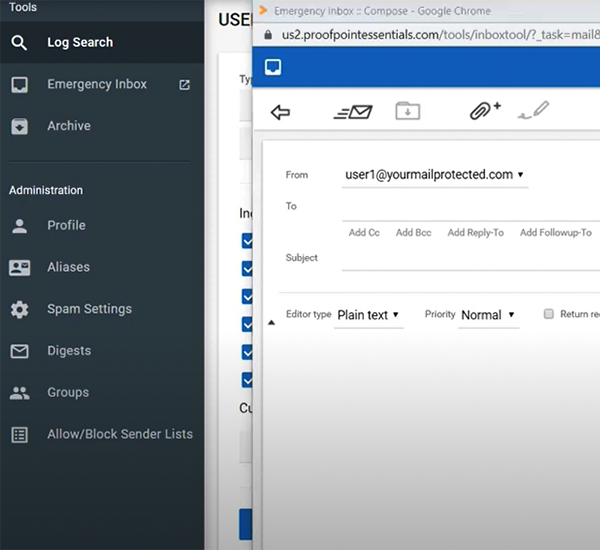Open Allow/Block Sender Lists

102,434
